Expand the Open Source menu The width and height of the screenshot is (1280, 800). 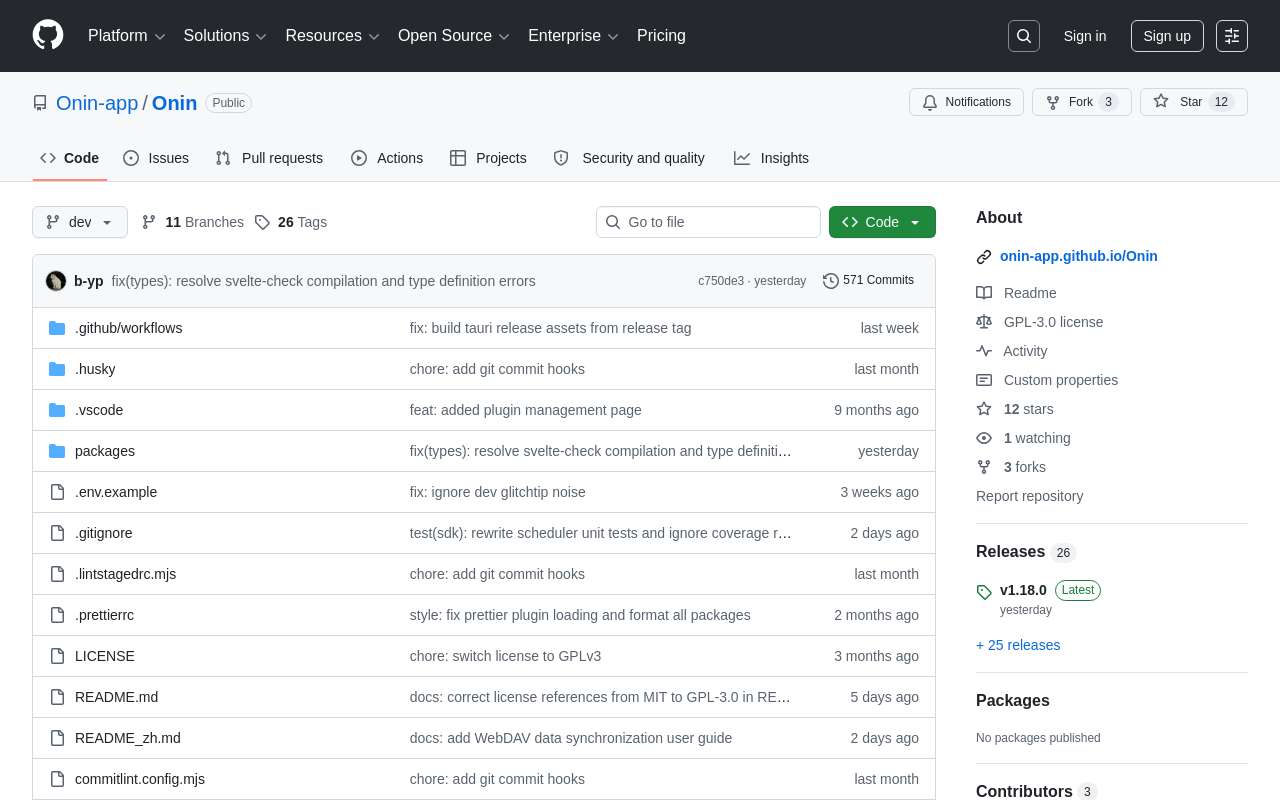coord(454,36)
